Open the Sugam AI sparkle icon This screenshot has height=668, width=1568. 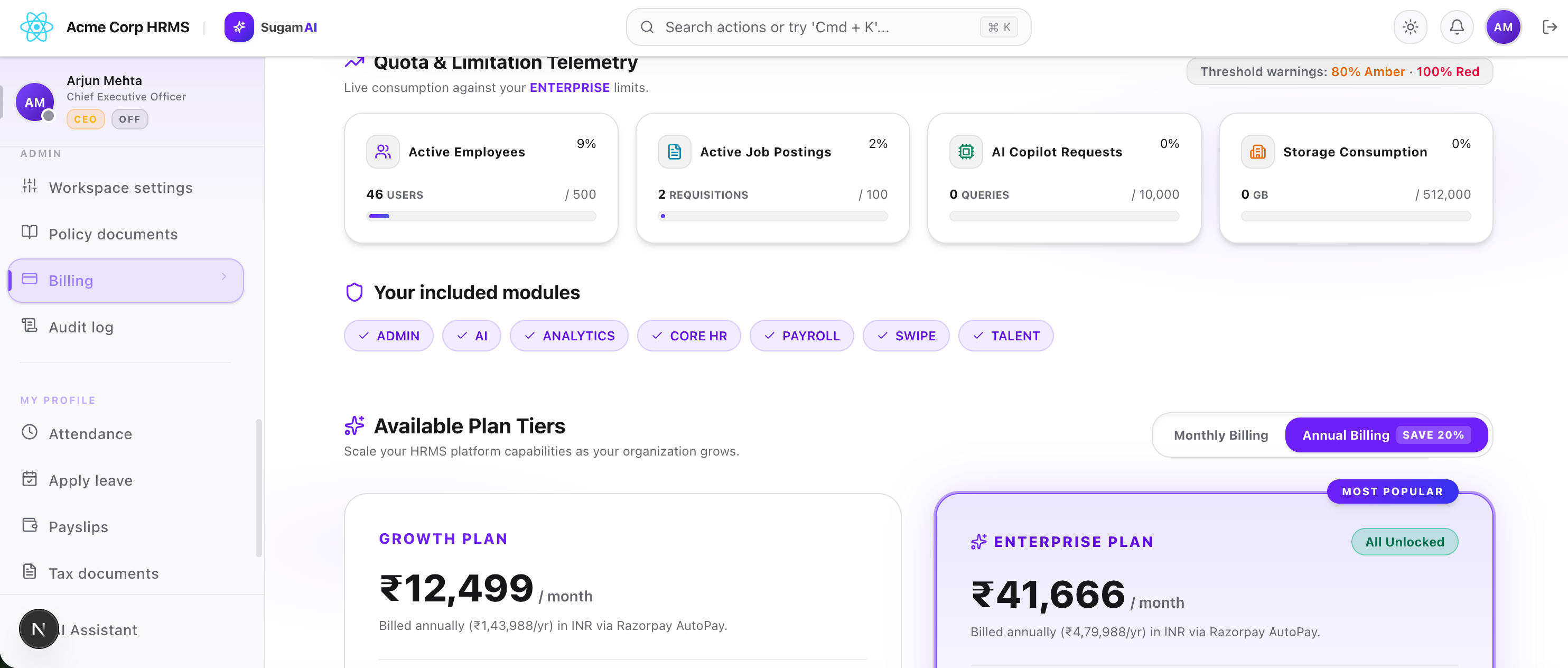[x=239, y=27]
